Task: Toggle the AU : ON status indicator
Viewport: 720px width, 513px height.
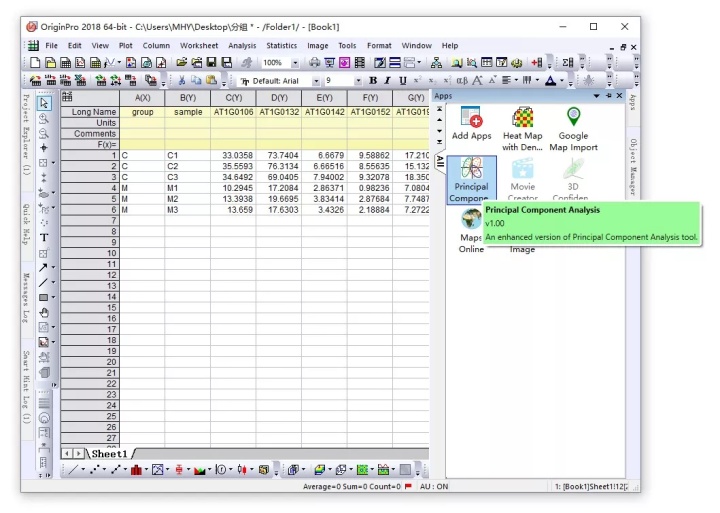Action: tap(434, 486)
